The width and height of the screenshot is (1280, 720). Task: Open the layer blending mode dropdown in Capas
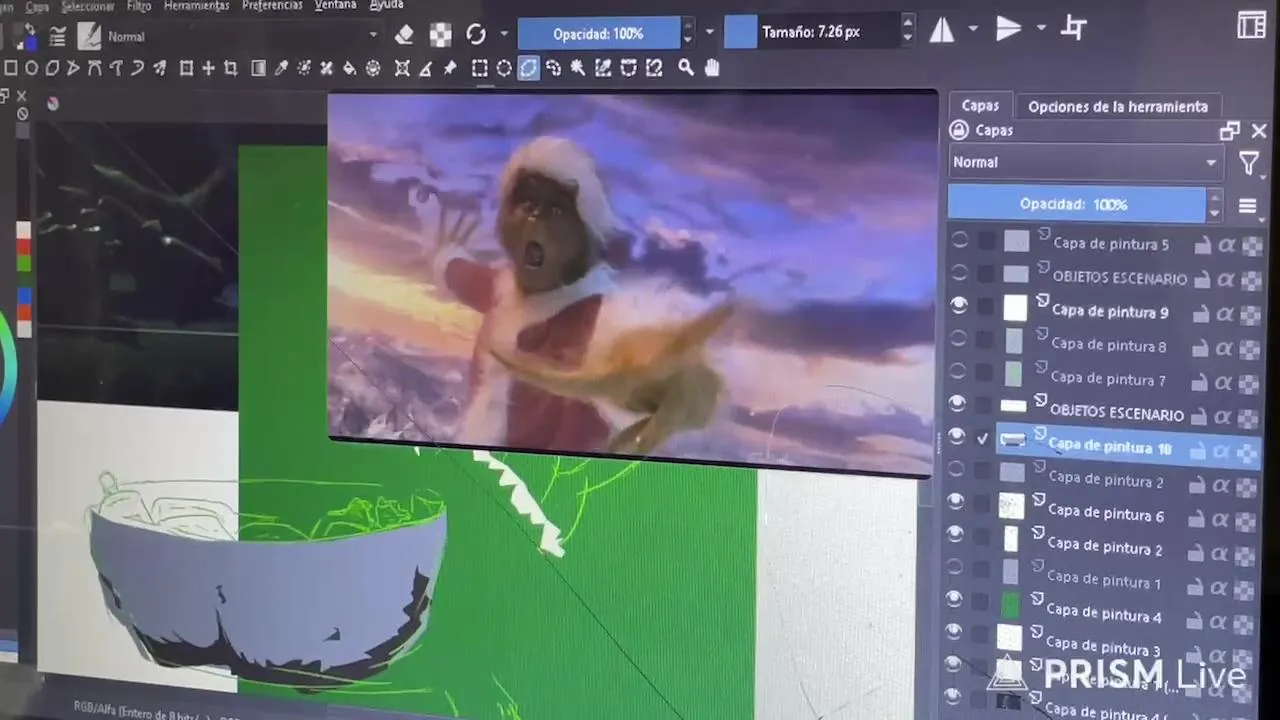[x=1085, y=162]
